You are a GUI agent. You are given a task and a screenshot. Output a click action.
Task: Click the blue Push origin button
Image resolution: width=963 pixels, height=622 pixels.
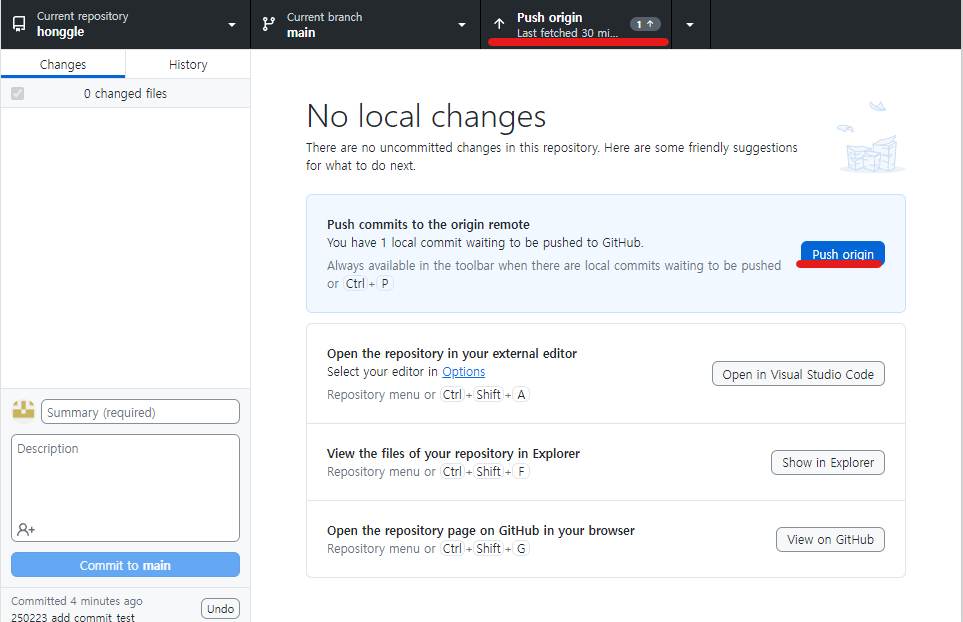pos(843,254)
